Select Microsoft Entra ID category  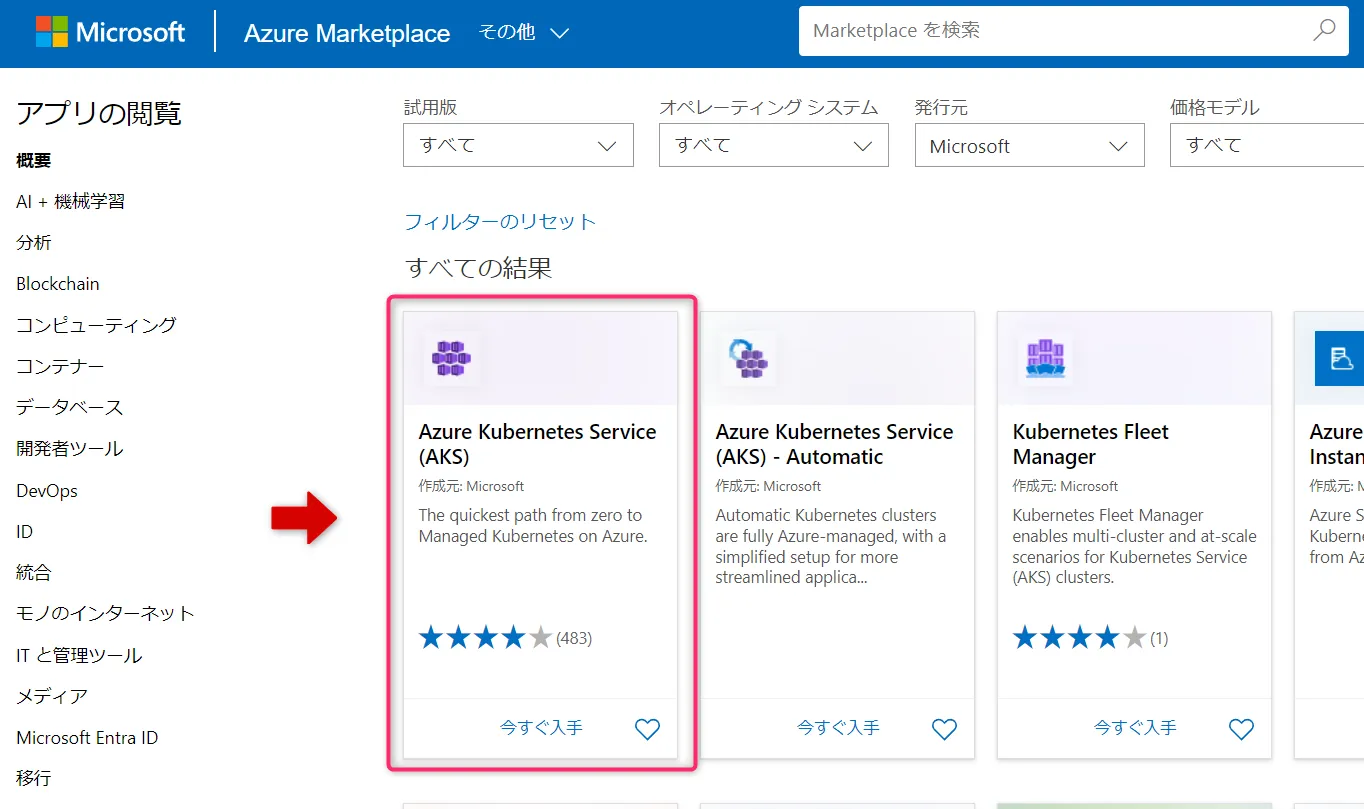click(x=87, y=738)
